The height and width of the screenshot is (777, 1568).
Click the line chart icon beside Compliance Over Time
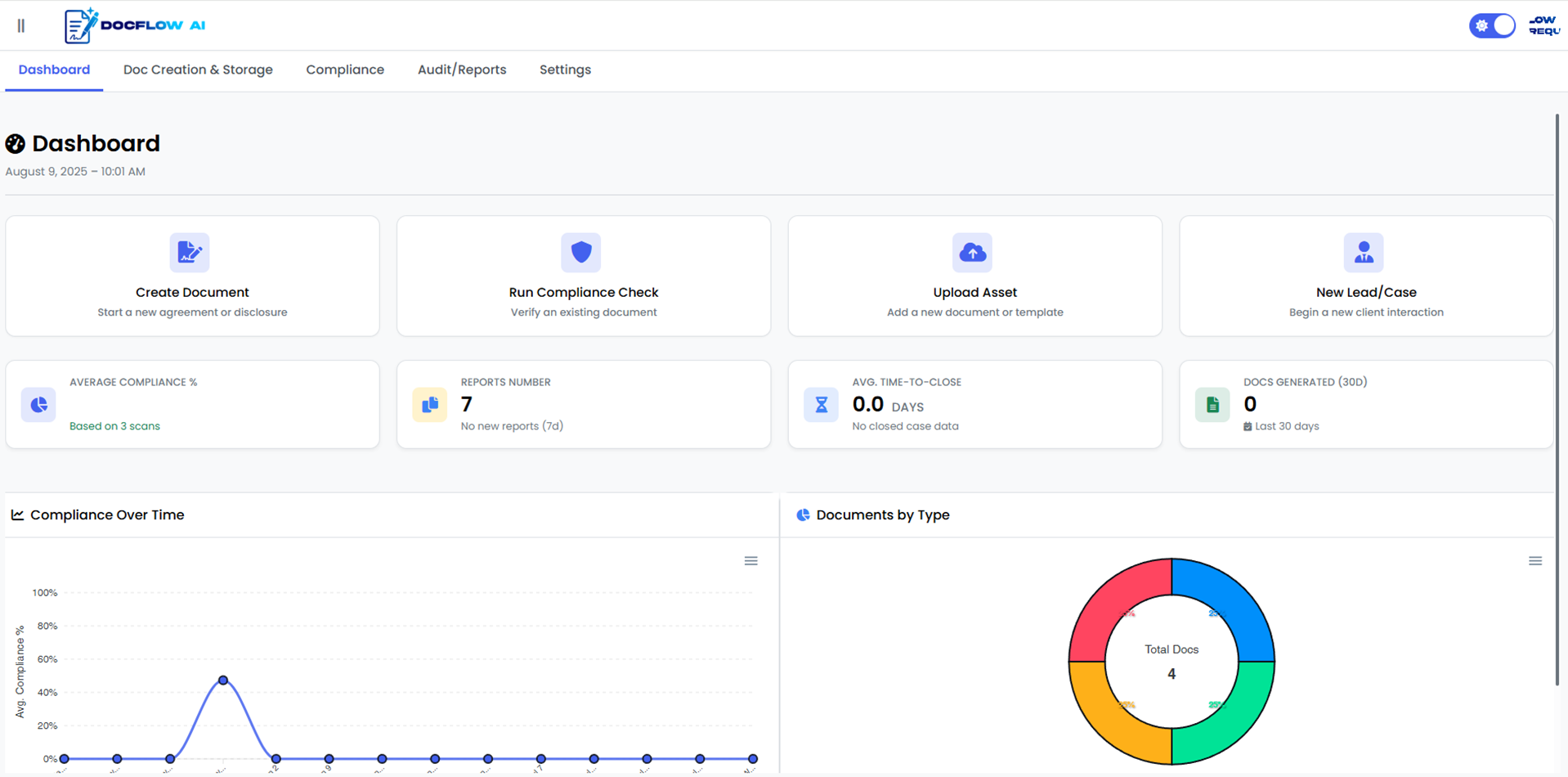[17, 515]
